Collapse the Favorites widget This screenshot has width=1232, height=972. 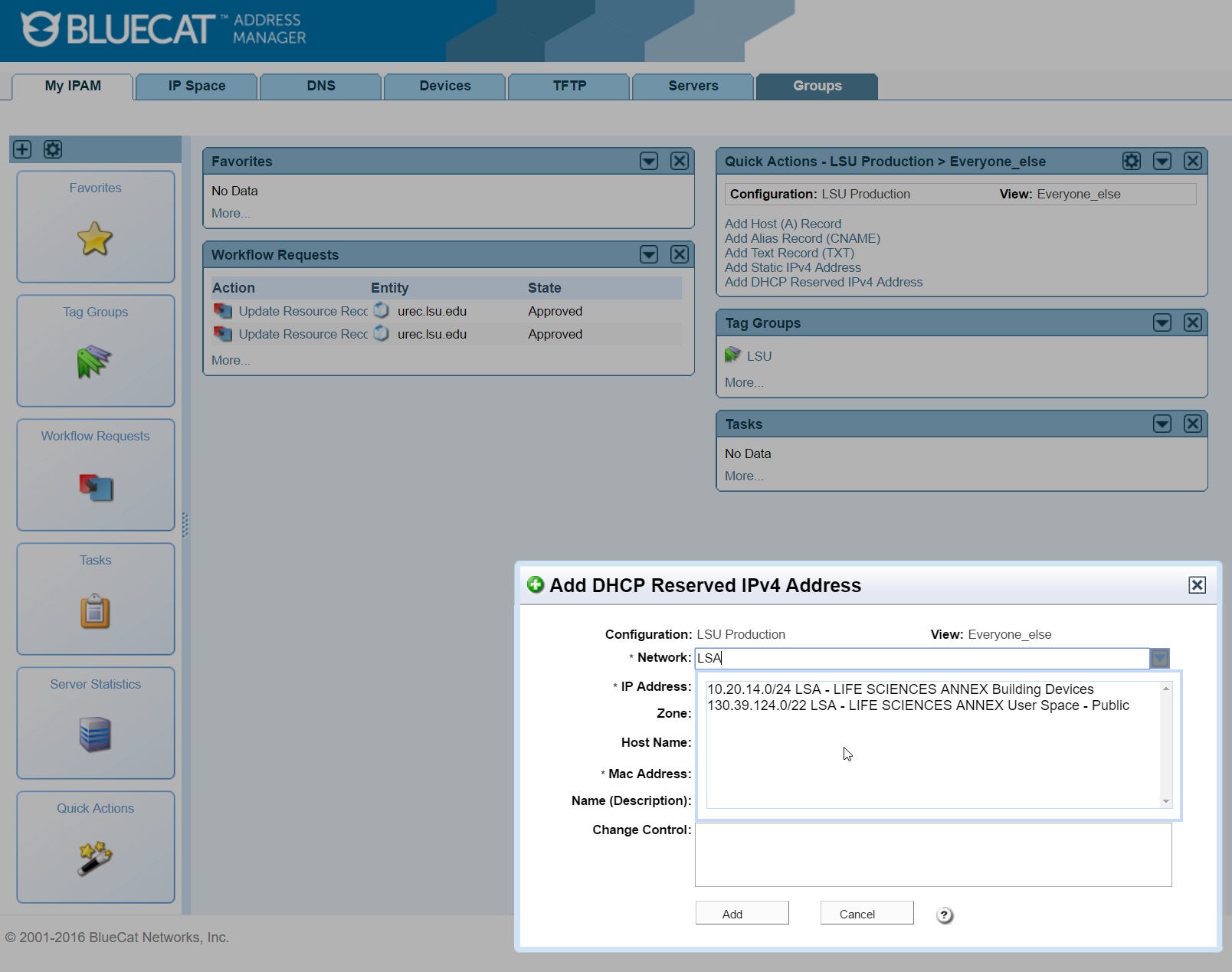point(649,161)
